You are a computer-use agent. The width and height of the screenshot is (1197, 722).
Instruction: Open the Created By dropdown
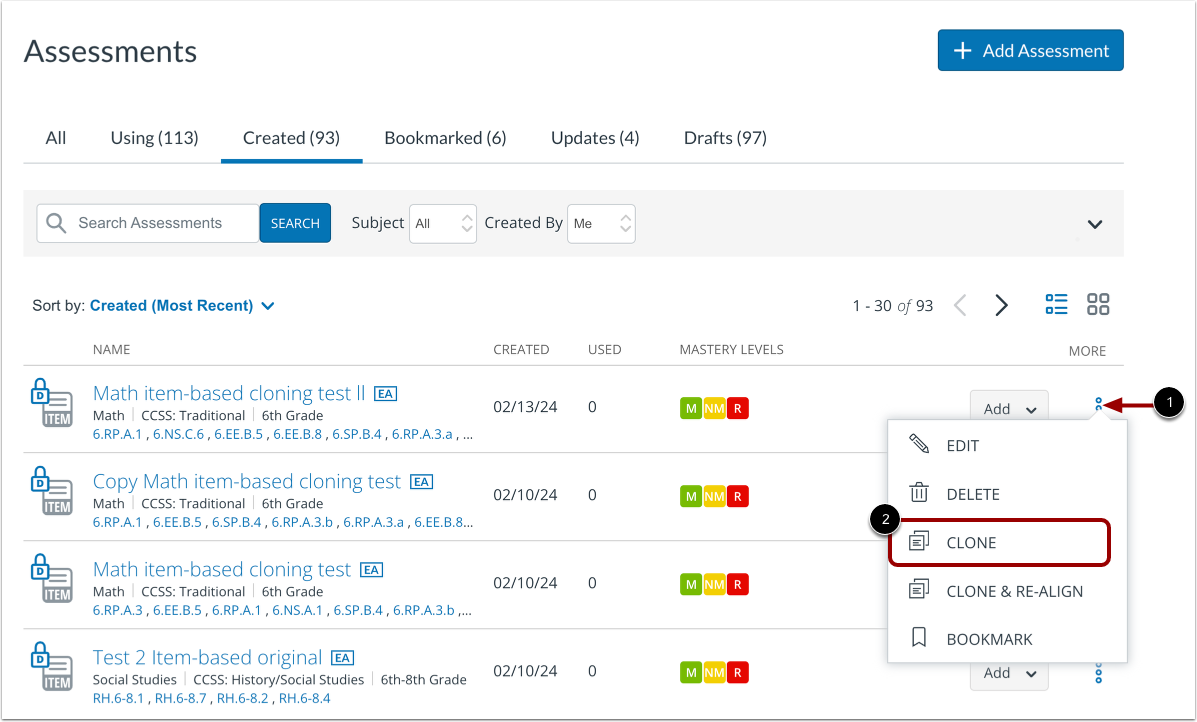click(601, 224)
